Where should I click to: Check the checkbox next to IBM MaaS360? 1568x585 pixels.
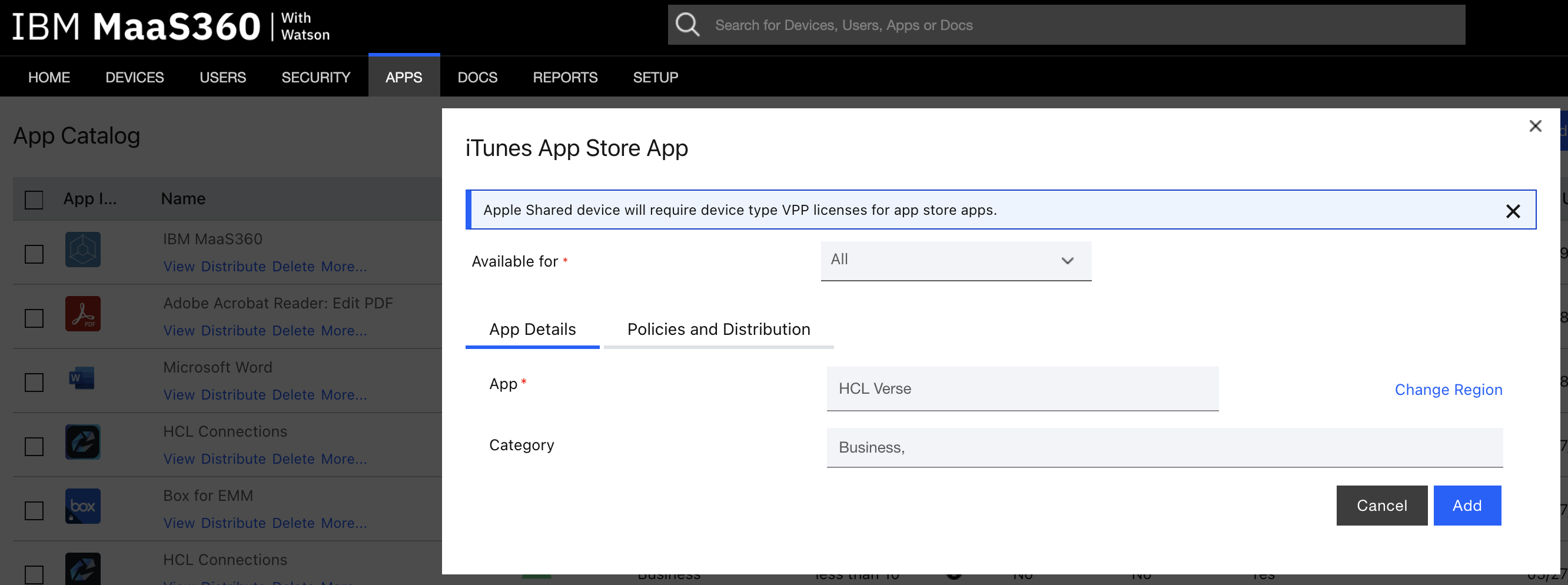[34, 254]
